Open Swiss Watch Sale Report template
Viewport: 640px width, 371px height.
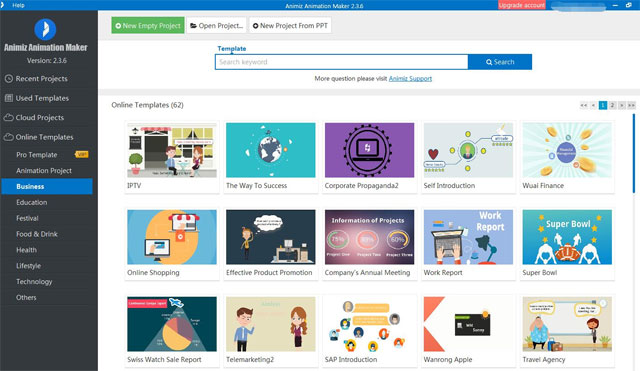tap(172, 324)
